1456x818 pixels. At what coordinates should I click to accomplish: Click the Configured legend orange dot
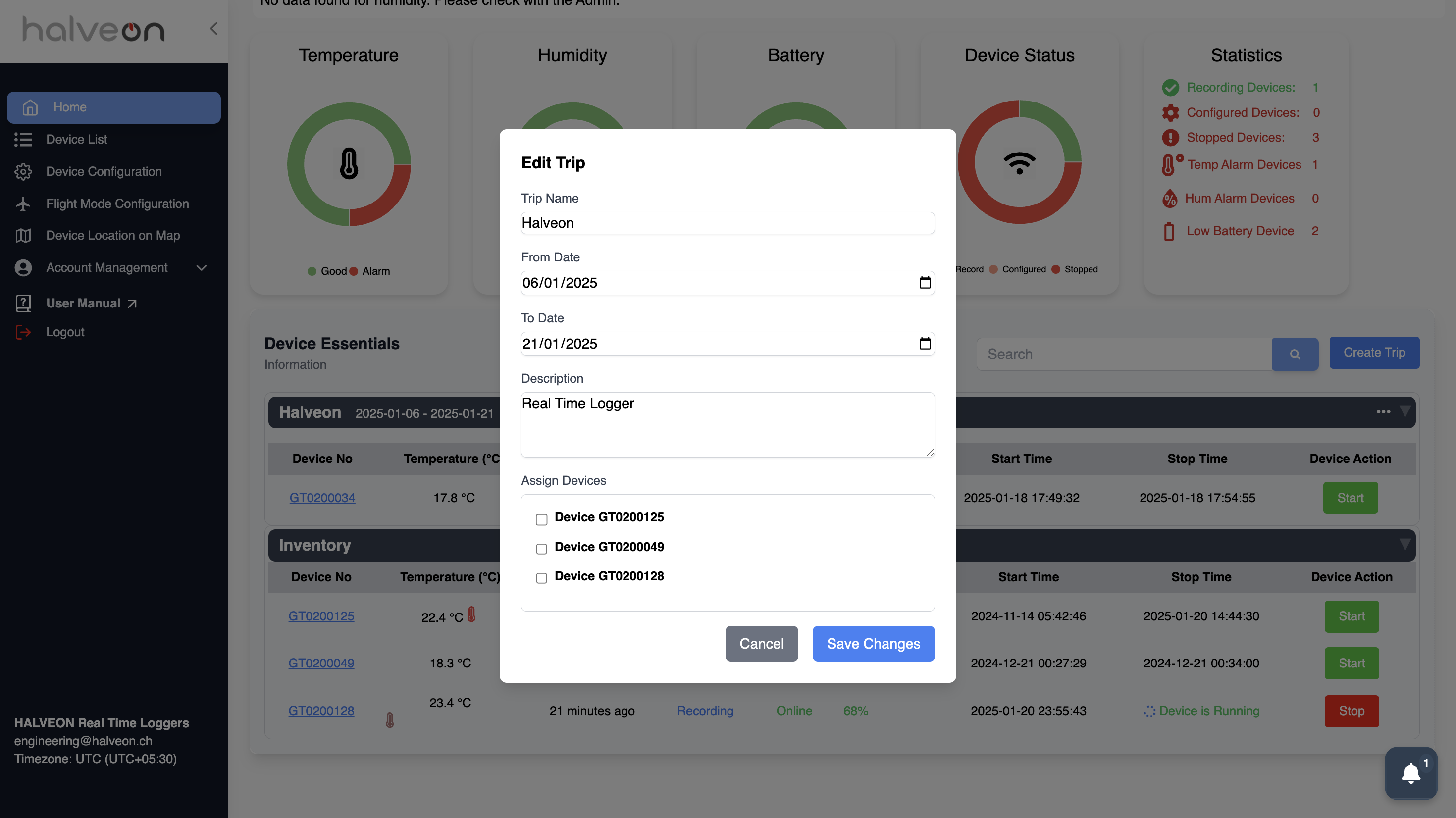(993, 269)
